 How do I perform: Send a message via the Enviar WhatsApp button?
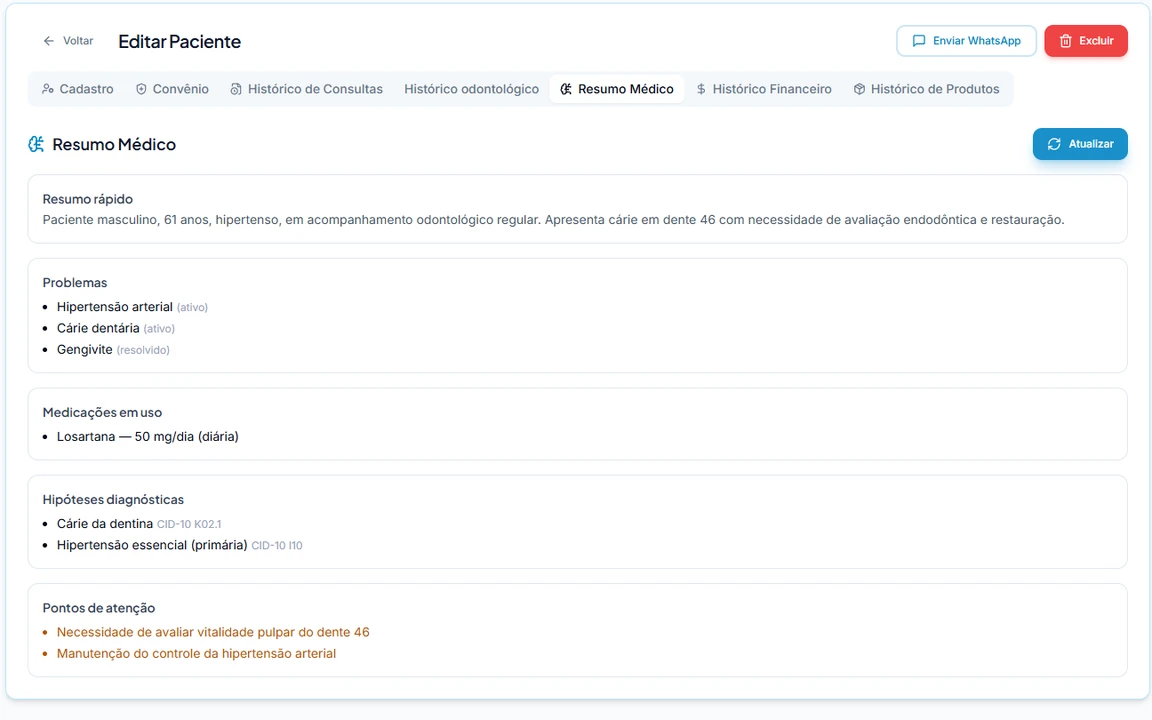click(x=966, y=41)
